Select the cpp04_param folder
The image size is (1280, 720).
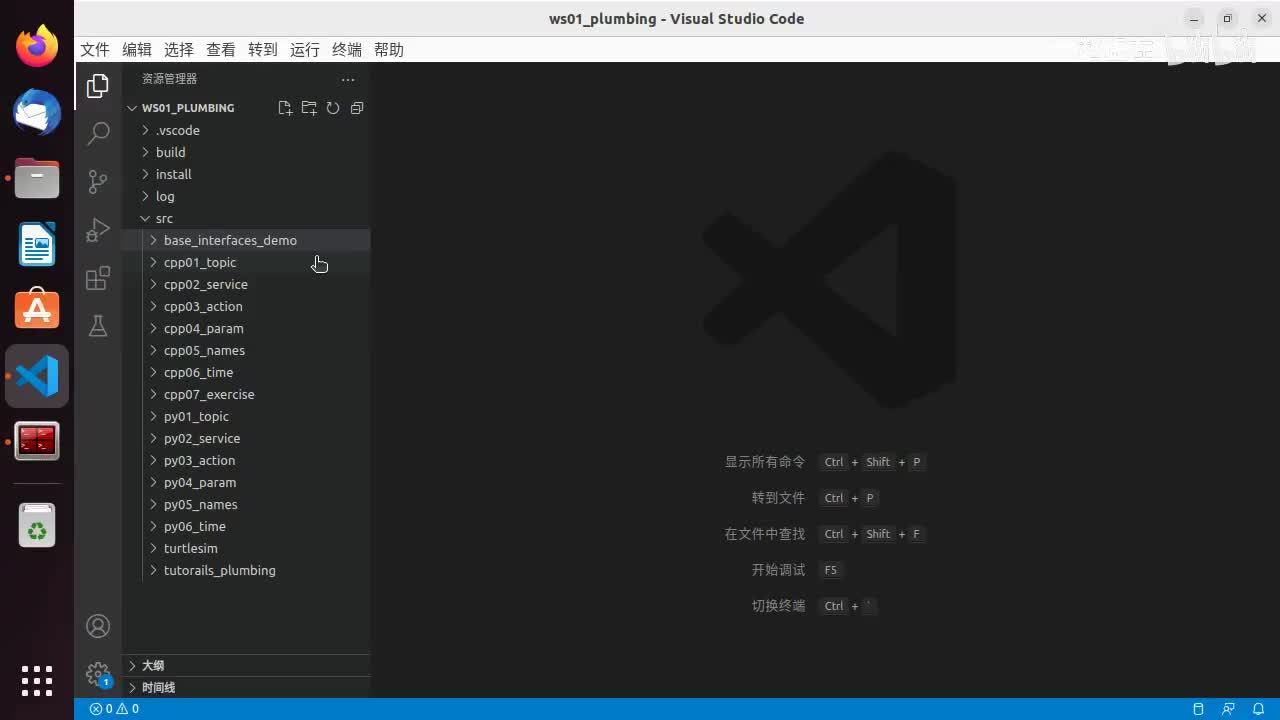246,328
